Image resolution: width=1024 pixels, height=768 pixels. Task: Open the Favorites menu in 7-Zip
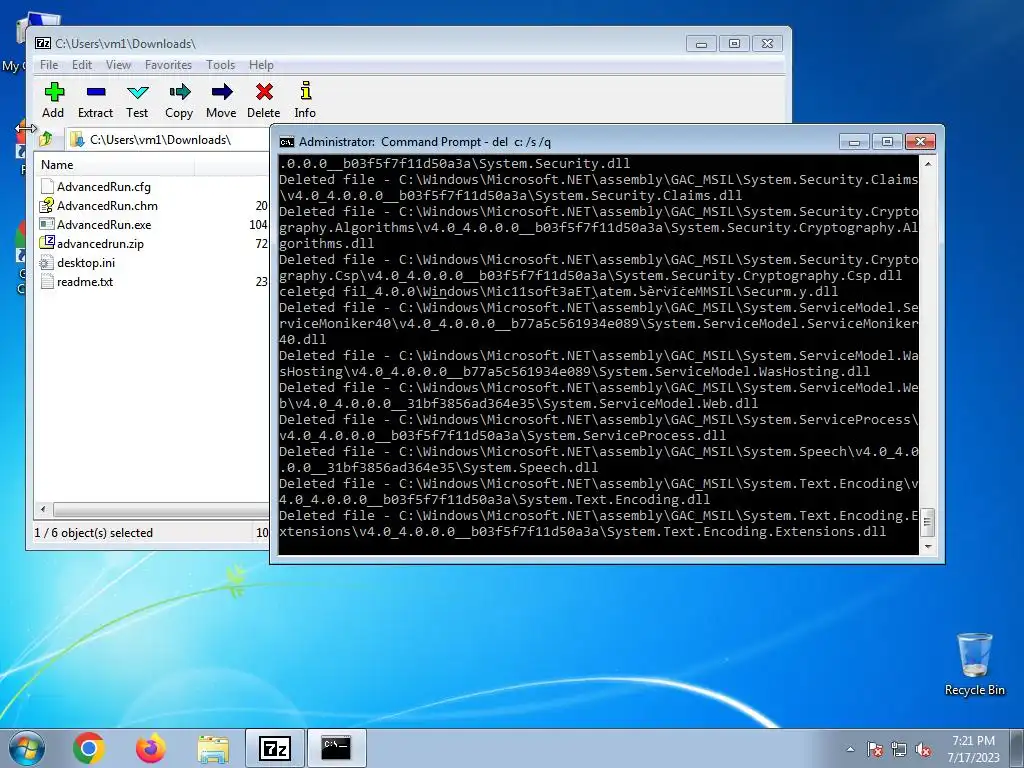click(x=168, y=65)
